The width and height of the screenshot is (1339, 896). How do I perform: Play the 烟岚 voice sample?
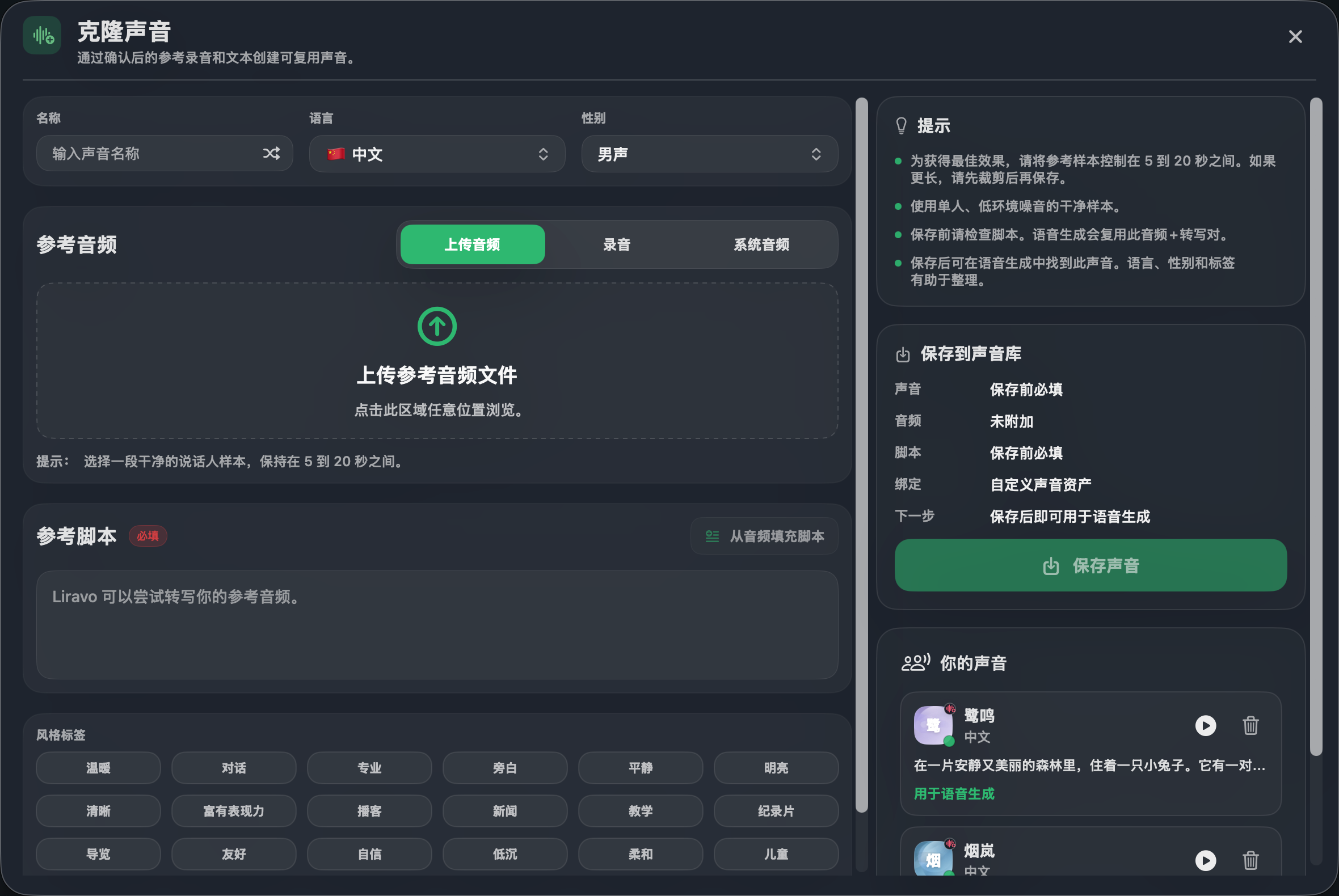[x=1205, y=861]
